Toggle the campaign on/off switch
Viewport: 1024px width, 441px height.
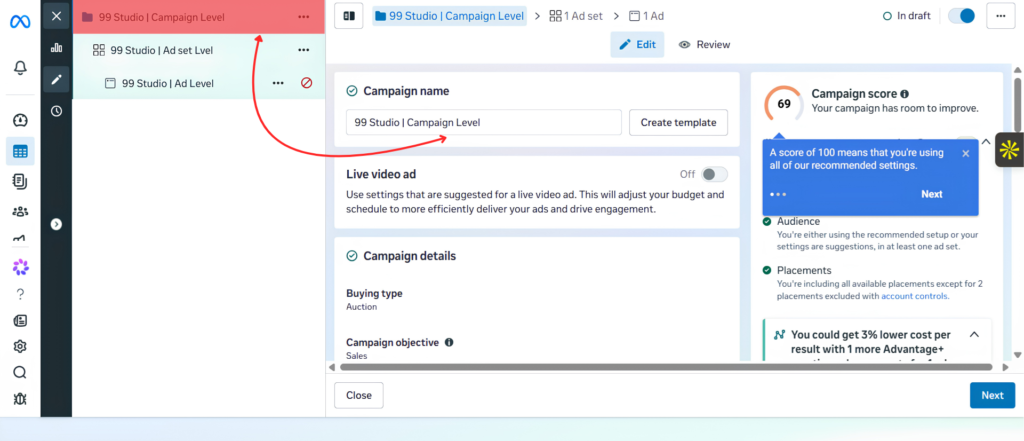tap(961, 16)
